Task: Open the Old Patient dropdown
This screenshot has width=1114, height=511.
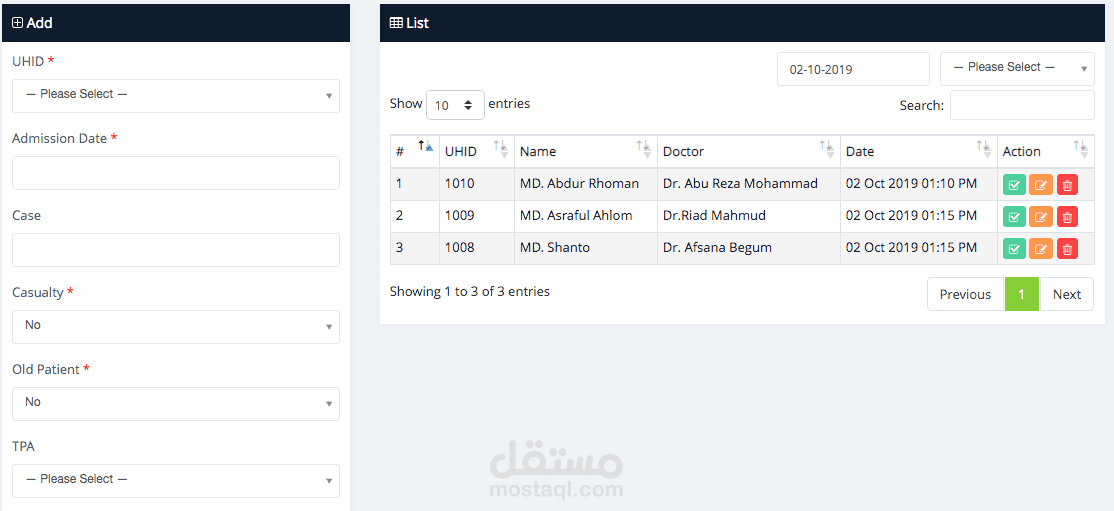Action: click(176, 403)
